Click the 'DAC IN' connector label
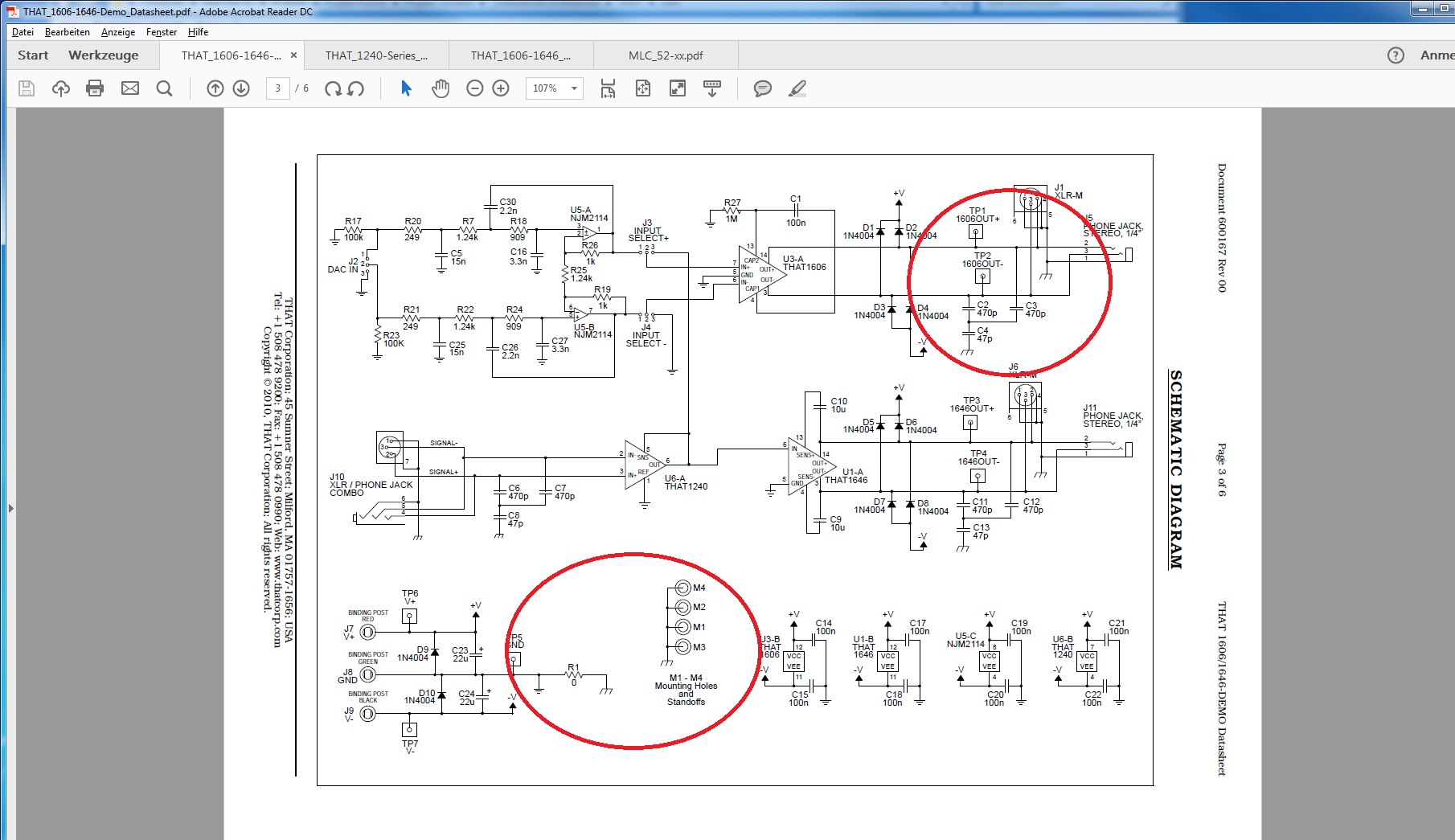1455x840 pixels. coord(342,269)
